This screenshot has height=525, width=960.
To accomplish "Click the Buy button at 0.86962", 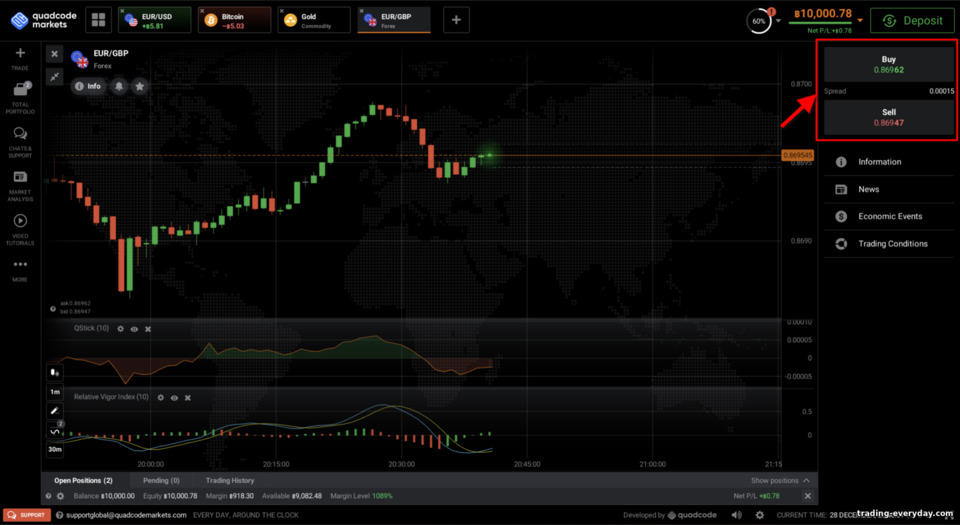I will pyautogui.click(x=888, y=64).
